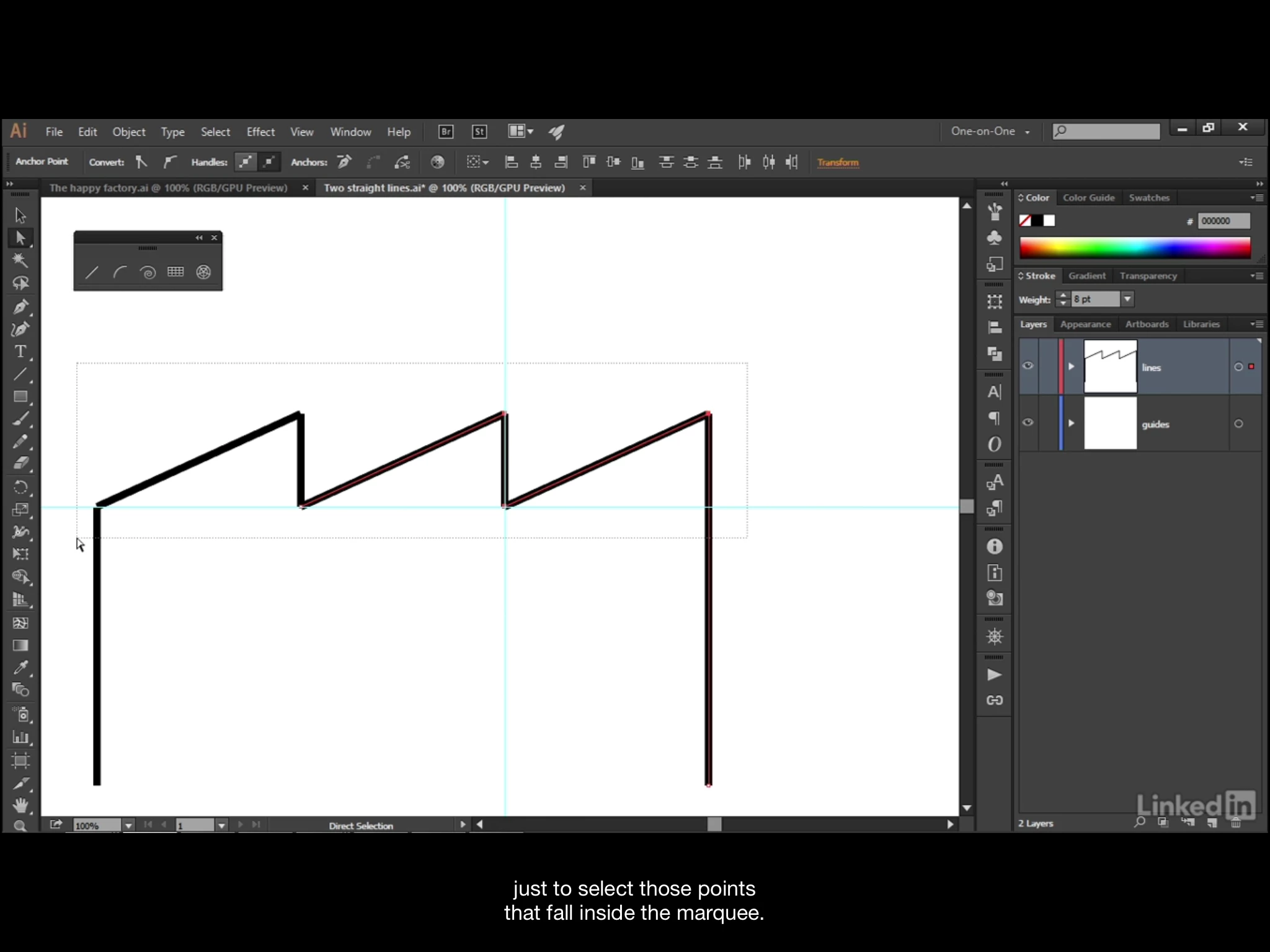Switch to the Swatches panel tab
Screen dimensions: 1270x952
pyautogui.click(x=1148, y=198)
